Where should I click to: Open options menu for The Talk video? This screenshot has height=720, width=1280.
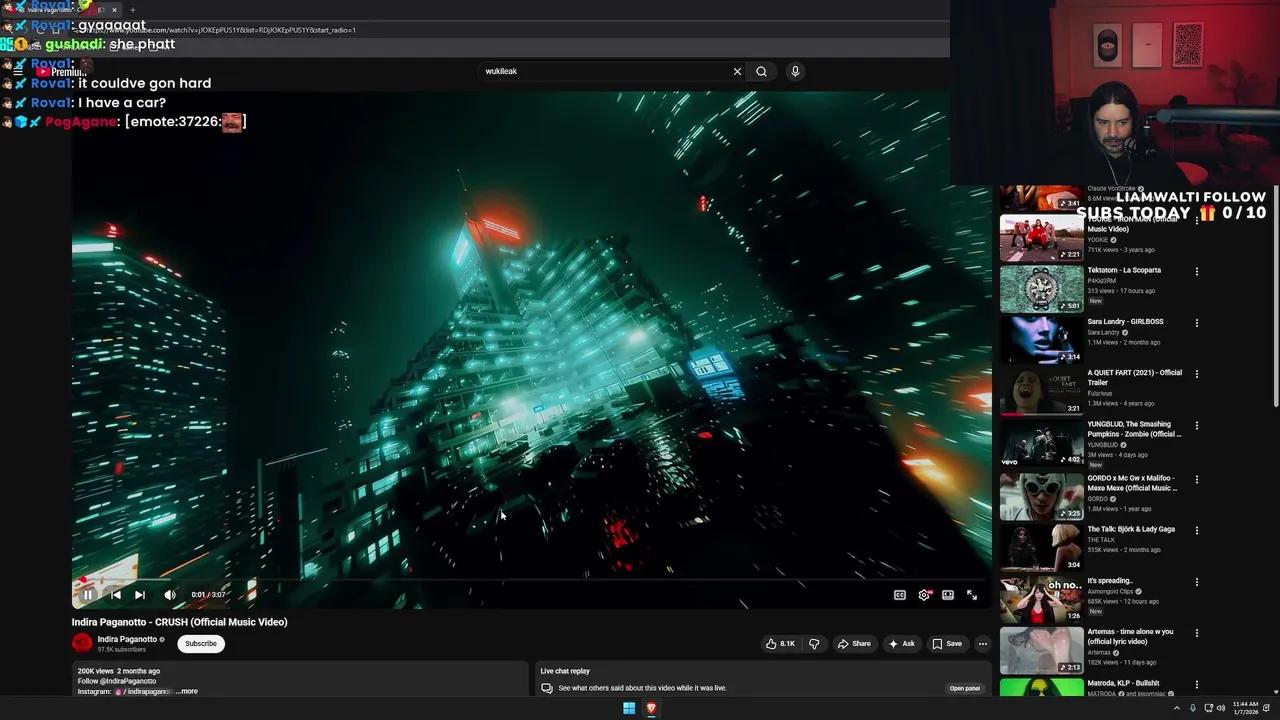pyautogui.click(x=1196, y=530)
